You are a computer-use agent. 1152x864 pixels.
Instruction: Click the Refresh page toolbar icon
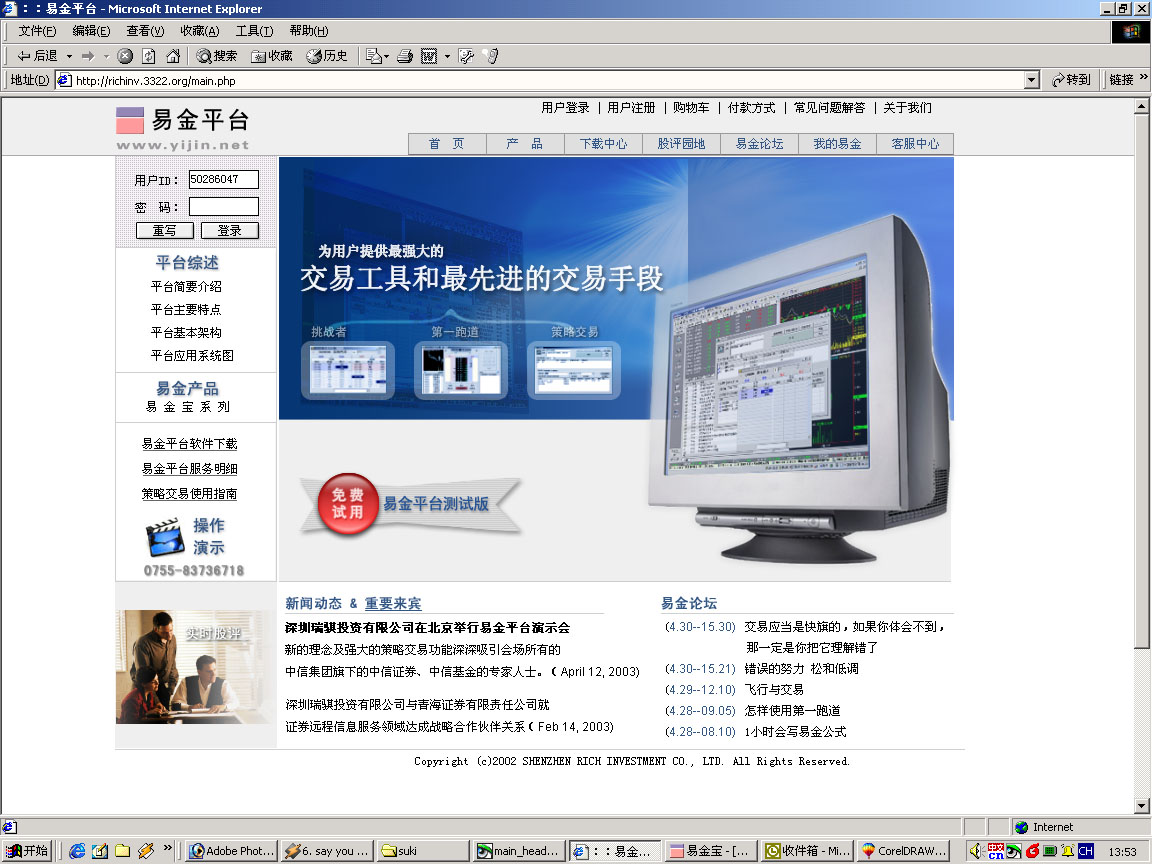click(149, 56)
